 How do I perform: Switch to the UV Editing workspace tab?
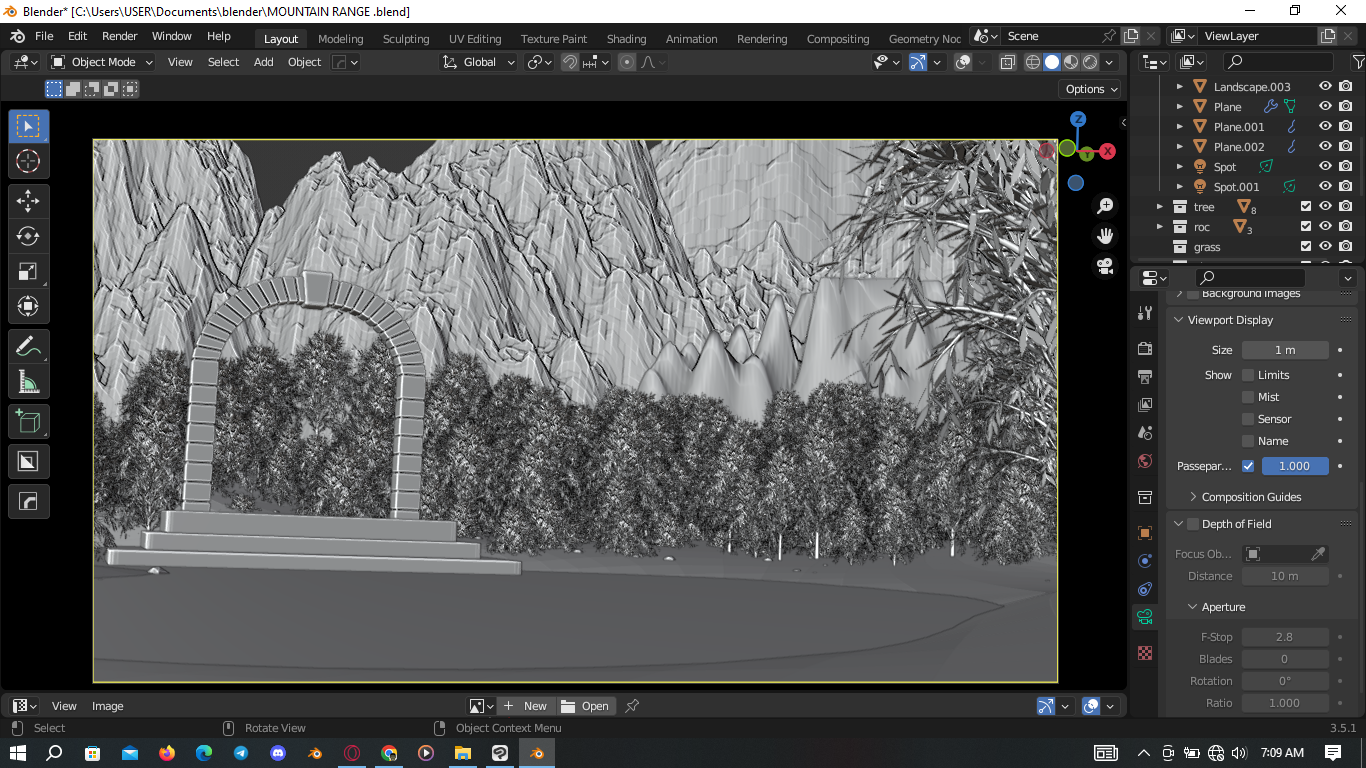(475, 39)
